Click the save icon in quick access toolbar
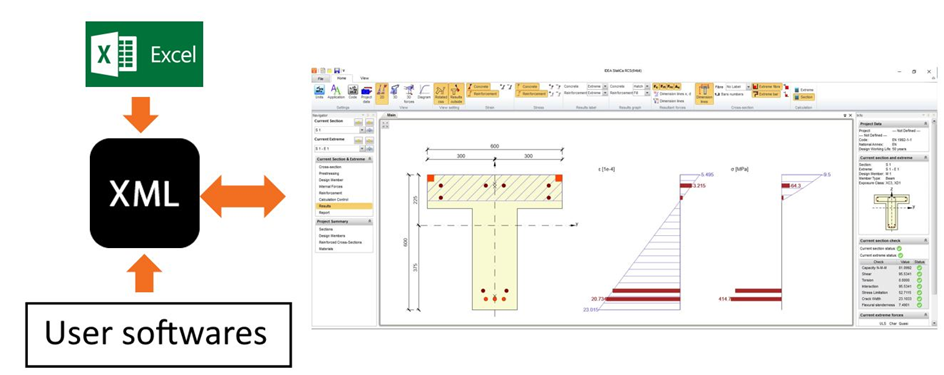The height and width of the screenshot is (375, 944). click(337, 71)
